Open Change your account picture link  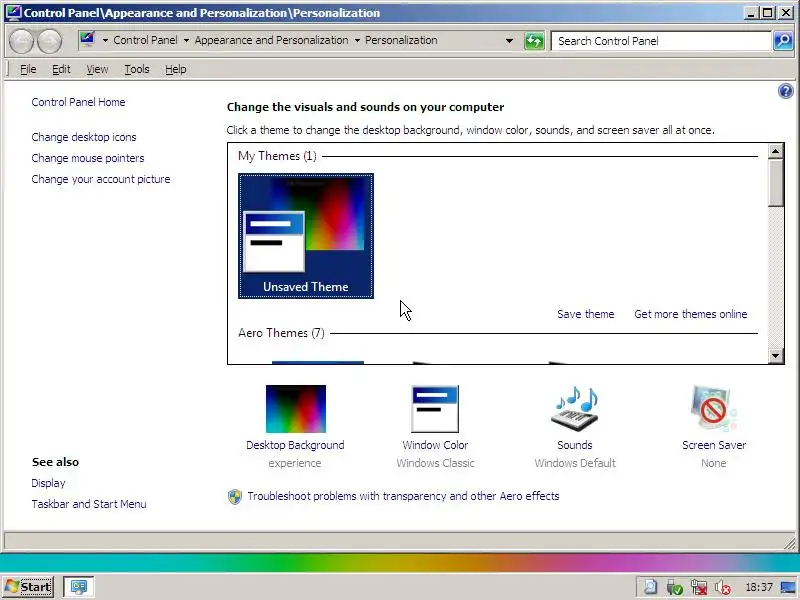click(x=101, y=179)
